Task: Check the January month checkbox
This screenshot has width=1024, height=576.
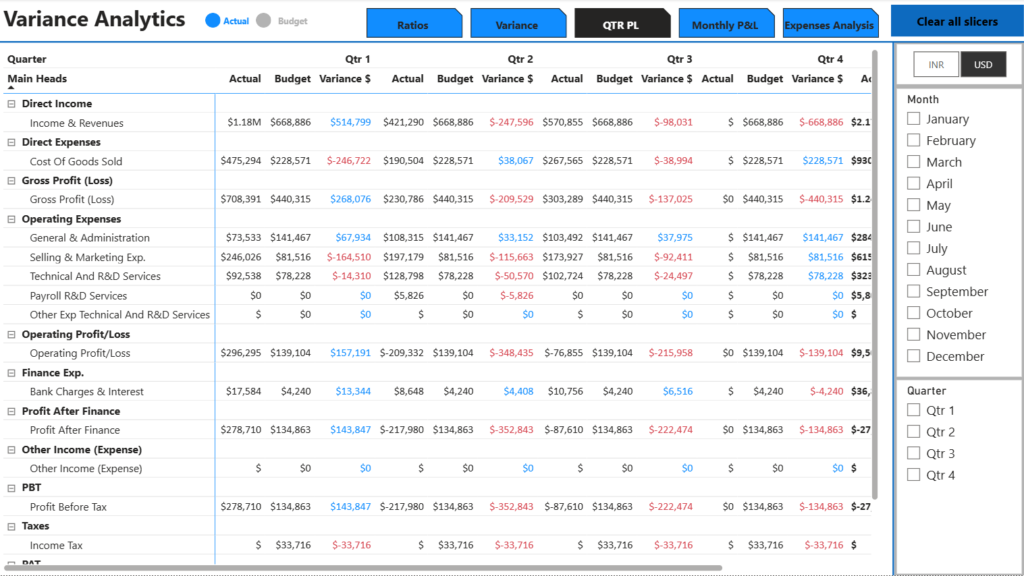Action: [x=913, y=119]
